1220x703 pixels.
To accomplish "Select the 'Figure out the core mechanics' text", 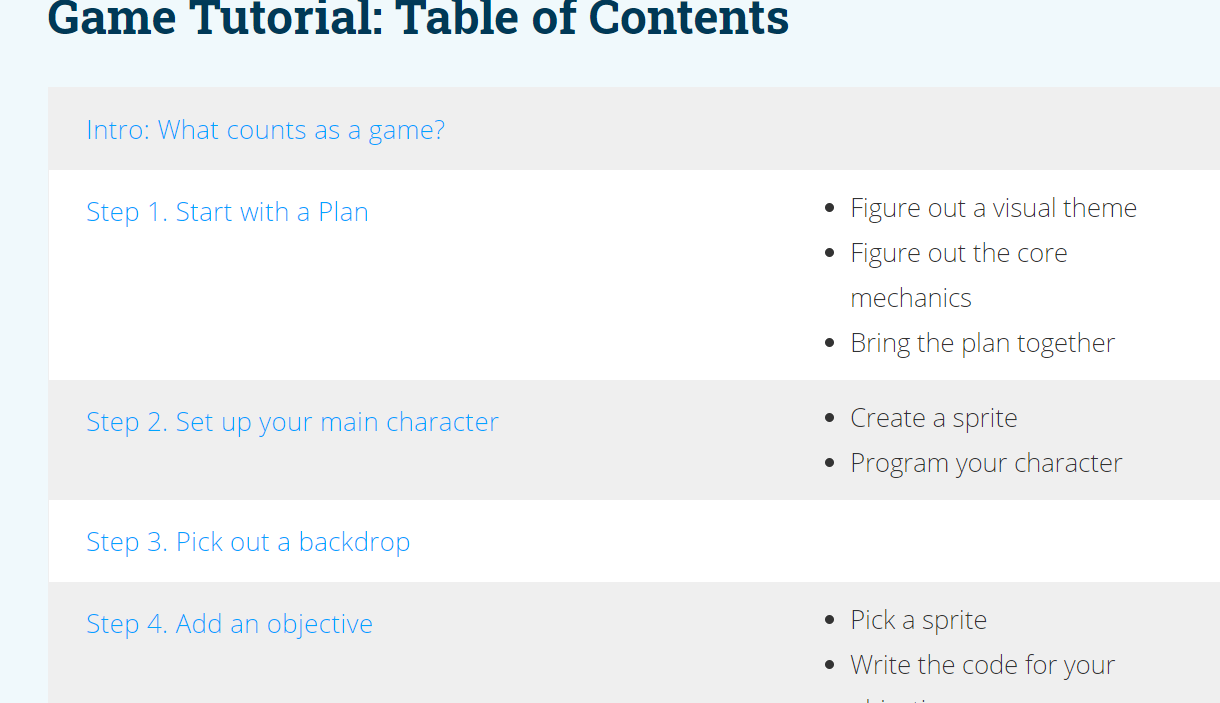I will pyautogui.click(x=958, y=275).
